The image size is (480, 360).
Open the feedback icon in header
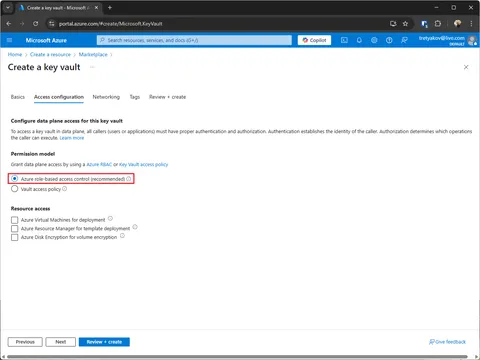pyautogui.click(x=404, y=40)
